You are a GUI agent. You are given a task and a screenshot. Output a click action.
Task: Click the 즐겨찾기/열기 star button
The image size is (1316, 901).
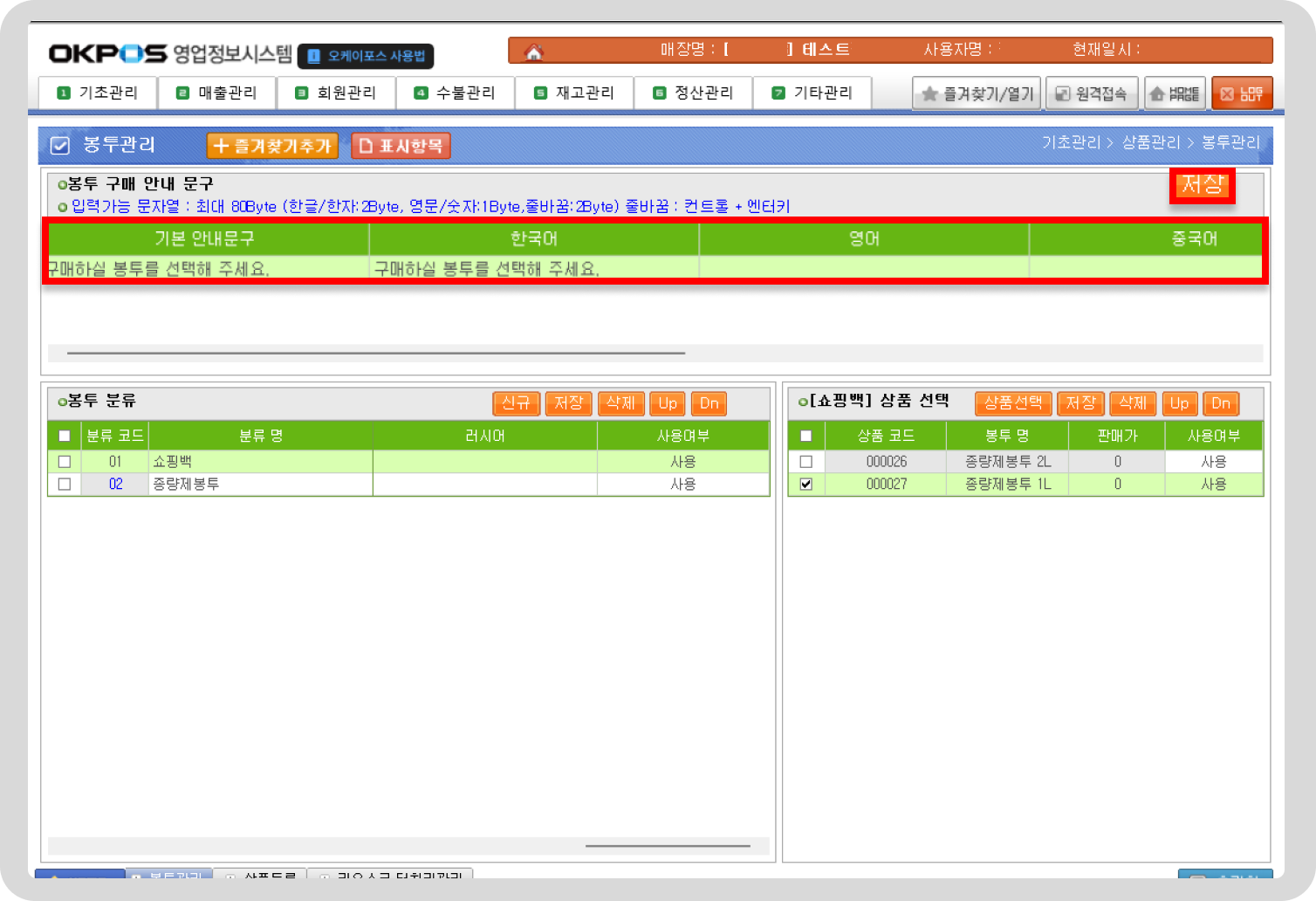(x=977, y=93)
